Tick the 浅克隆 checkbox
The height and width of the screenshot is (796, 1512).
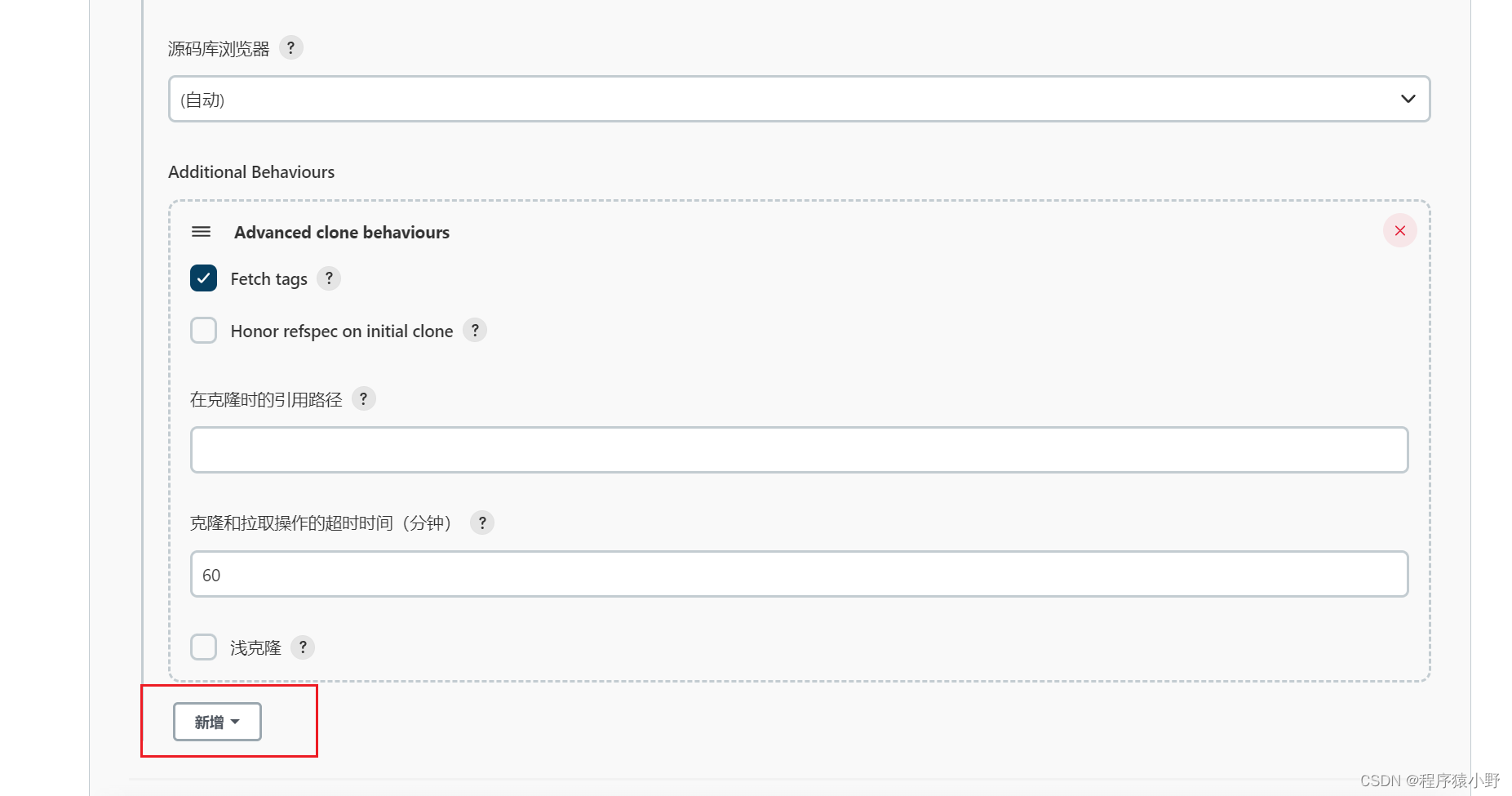point(204,647)
